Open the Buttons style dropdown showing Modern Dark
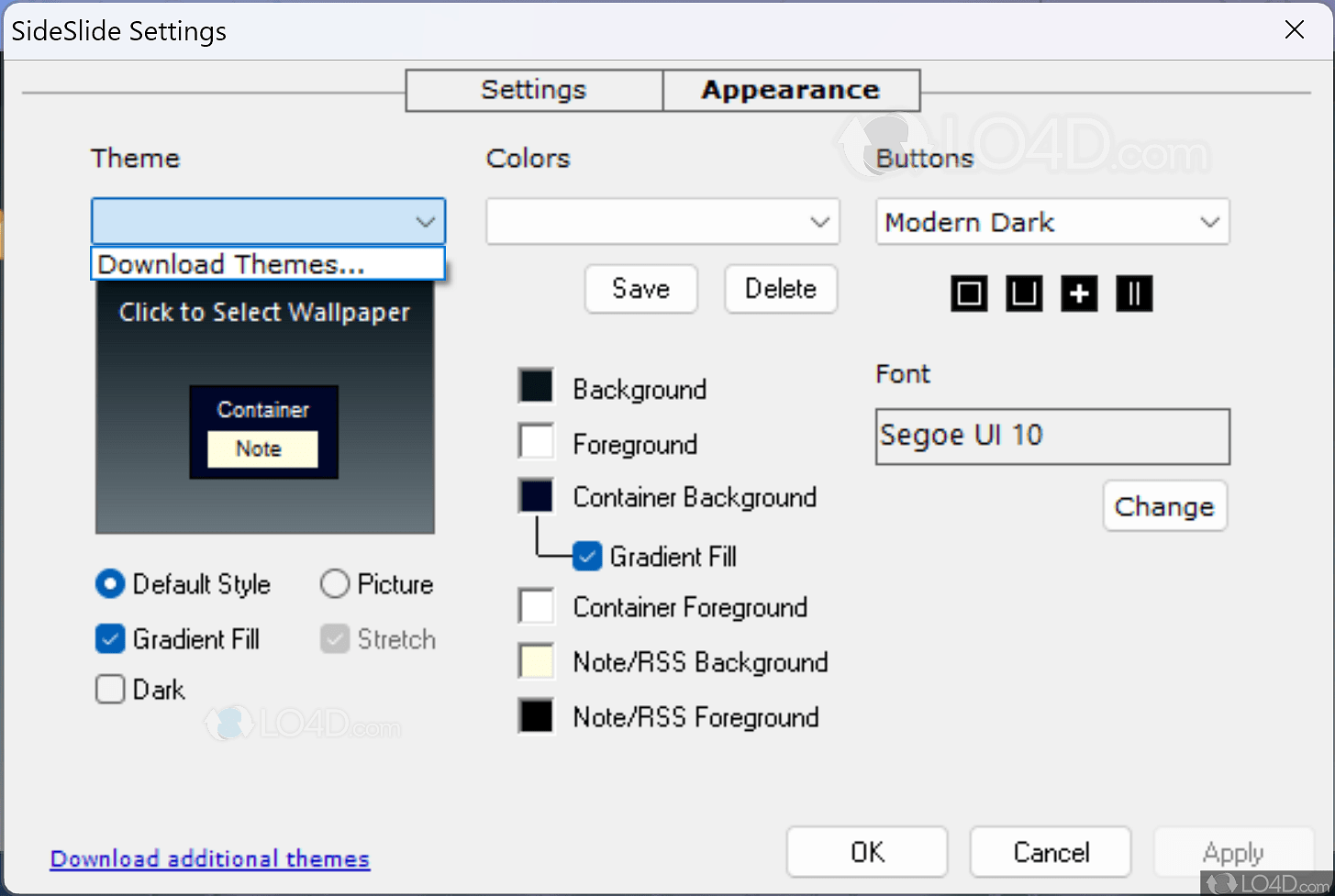 coord(1052,221)
